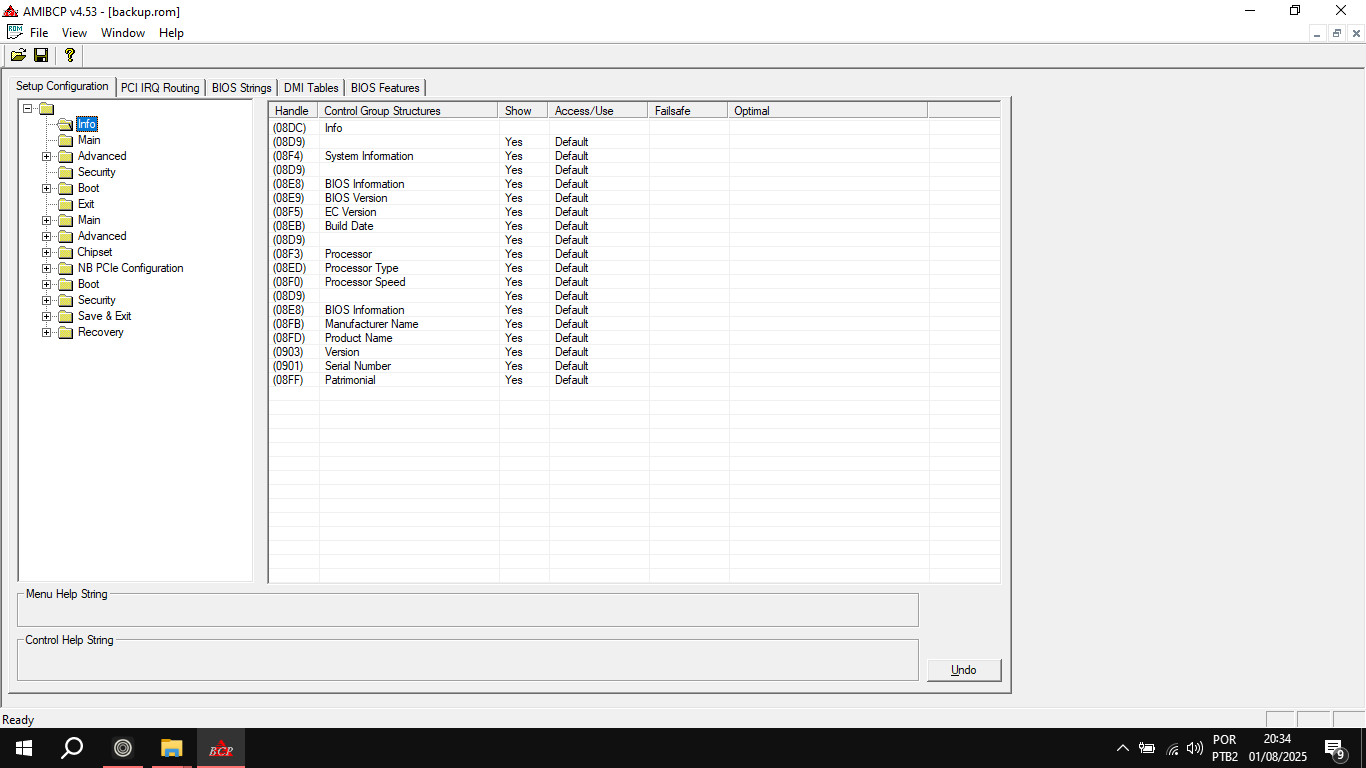
Task: Click the Chipset folder icon
Action: coord(65,252)
